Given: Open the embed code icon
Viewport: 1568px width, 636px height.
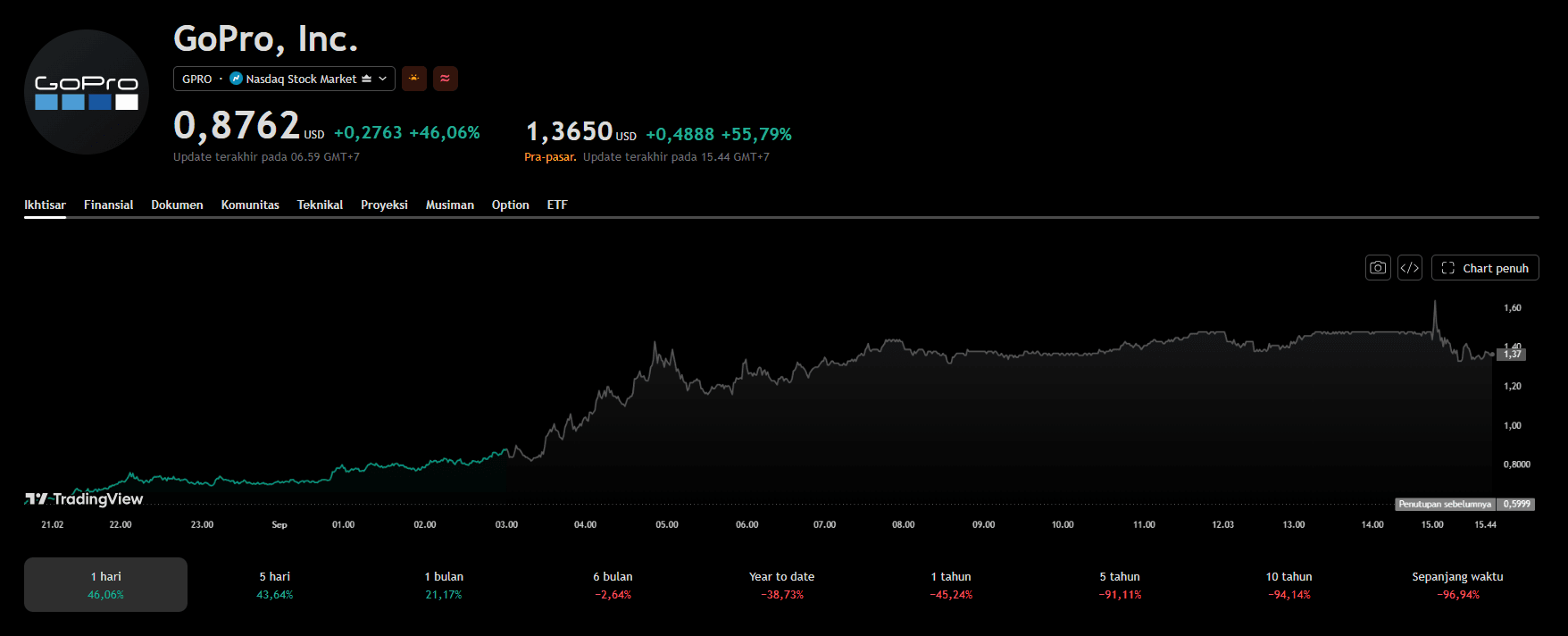Looking at the screenshot, I should click(x=1409, y=268).
